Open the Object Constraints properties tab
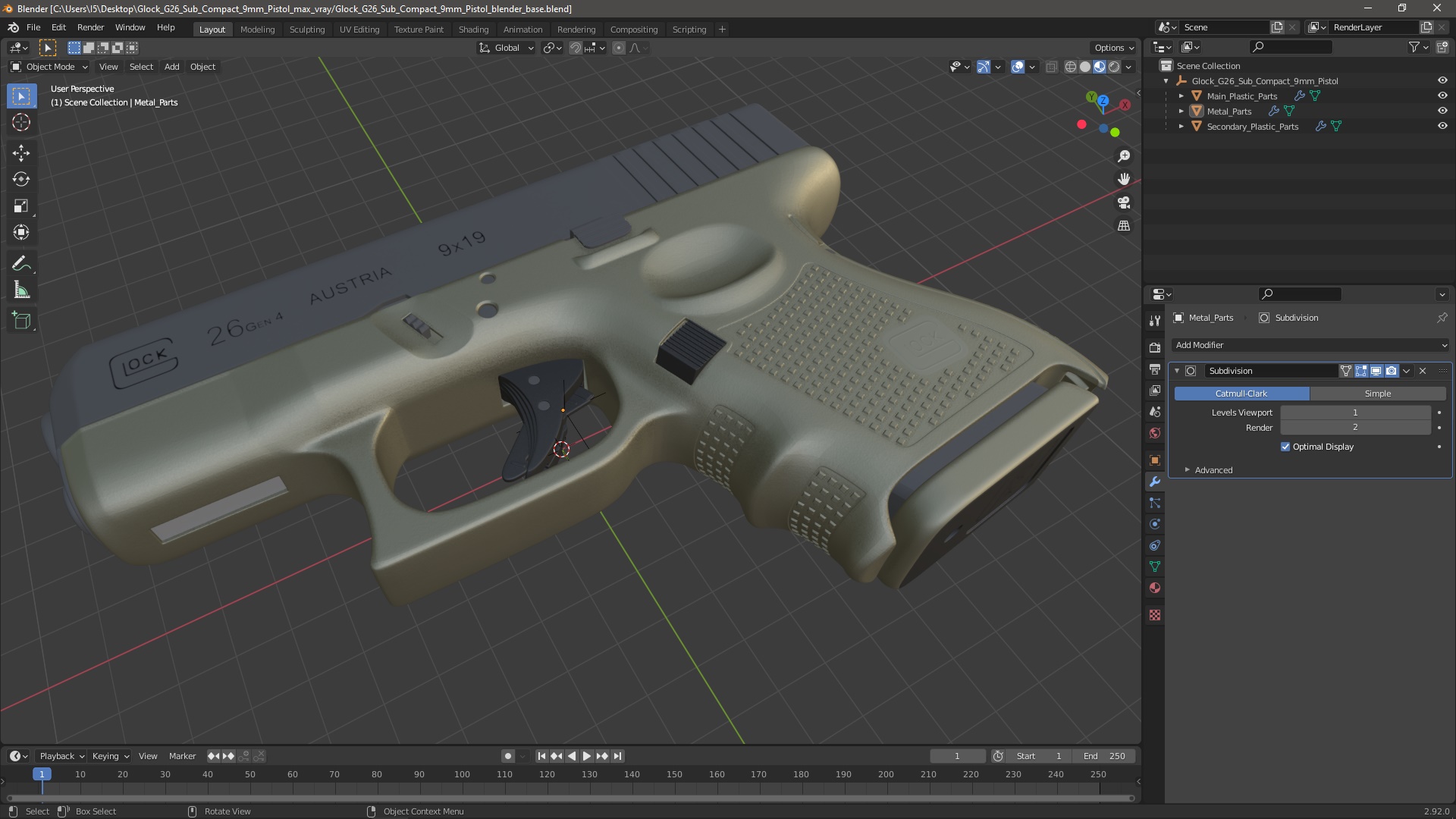 (x=1155, y=545)
